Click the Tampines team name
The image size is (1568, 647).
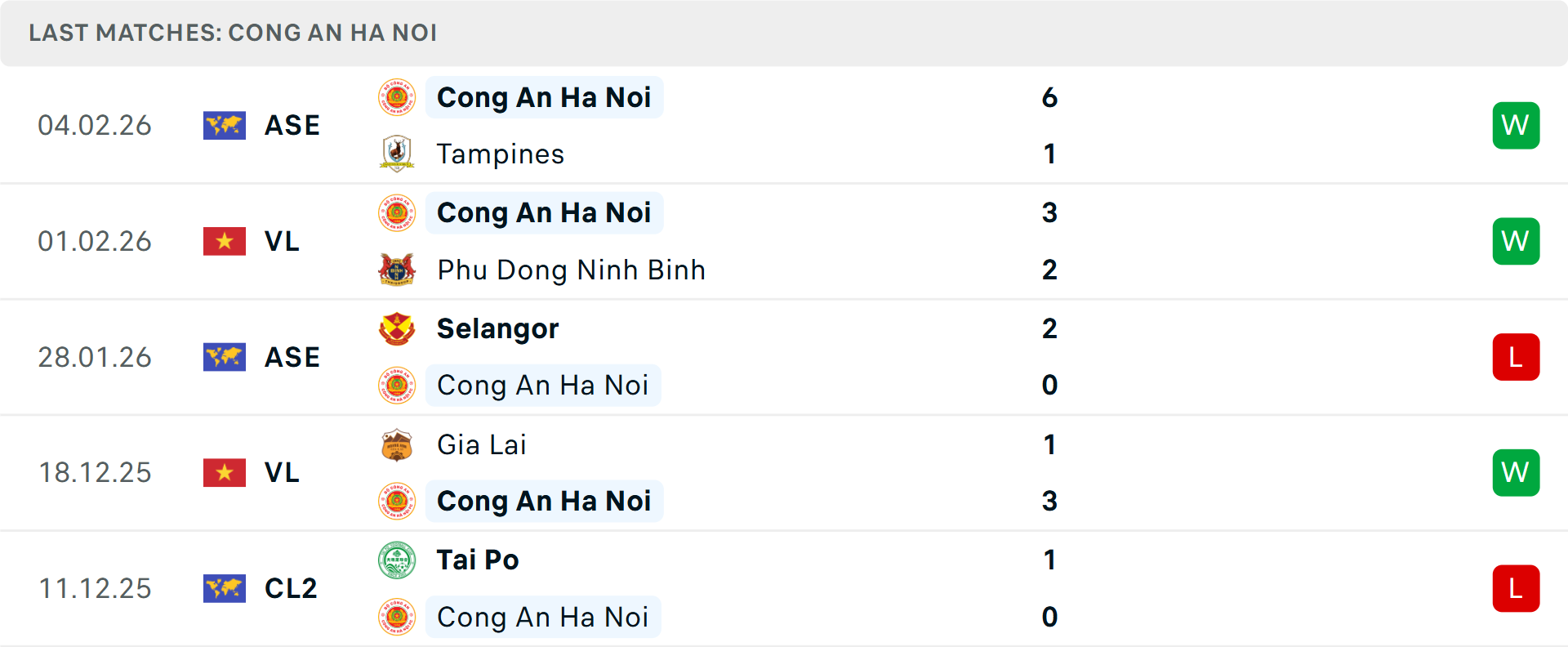pos(501,154)
